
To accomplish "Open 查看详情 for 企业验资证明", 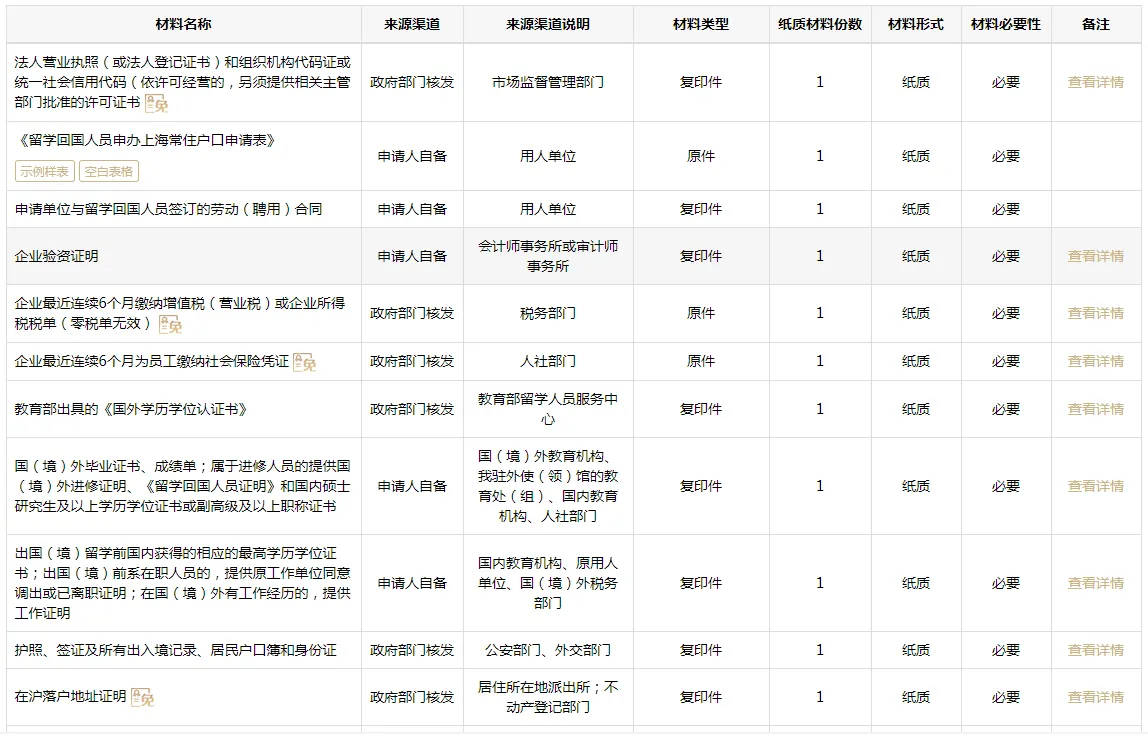I will pyautogui.click(x=1096, y=255).
